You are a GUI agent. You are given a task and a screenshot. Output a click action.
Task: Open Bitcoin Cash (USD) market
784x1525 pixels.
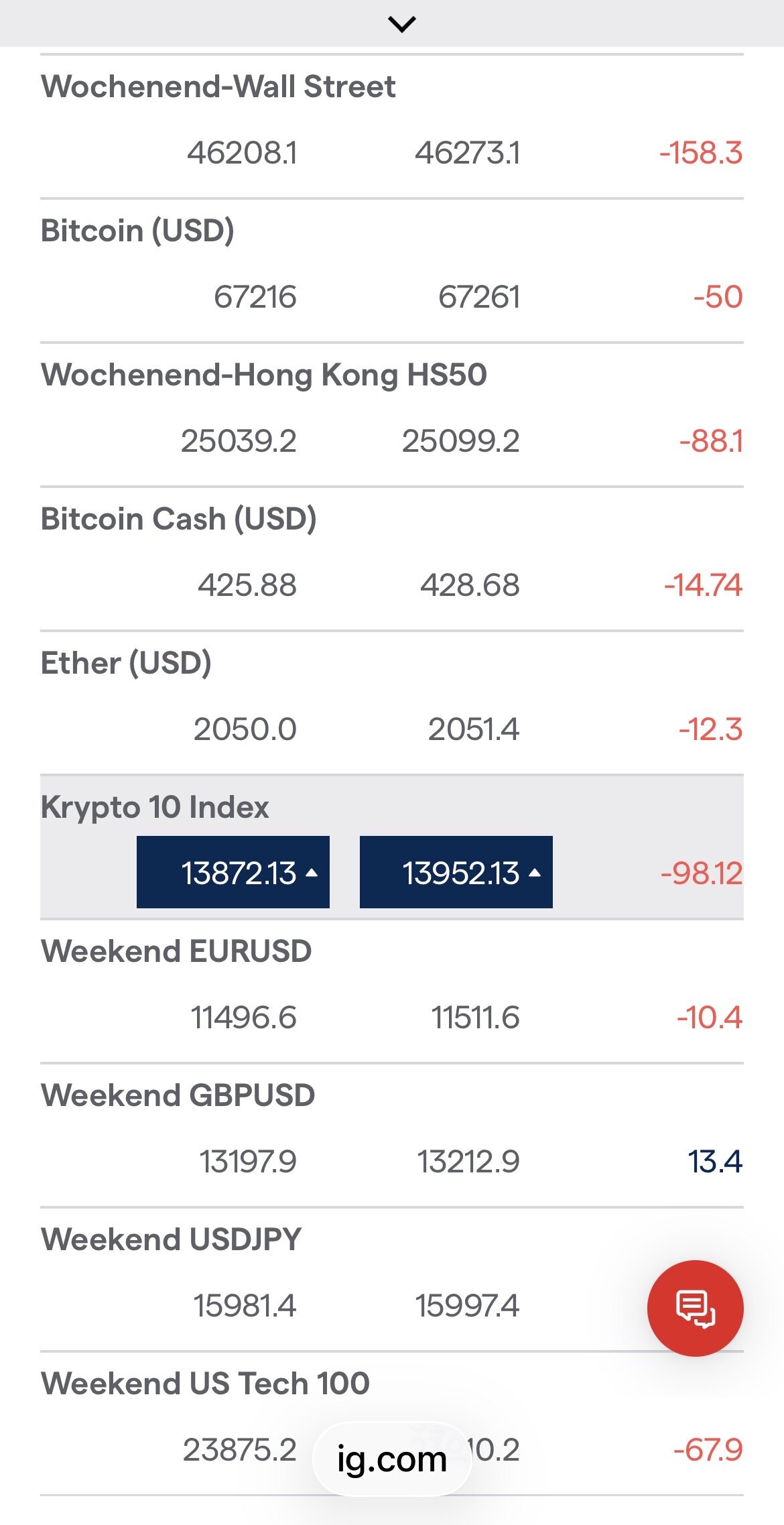coord(179,520)
